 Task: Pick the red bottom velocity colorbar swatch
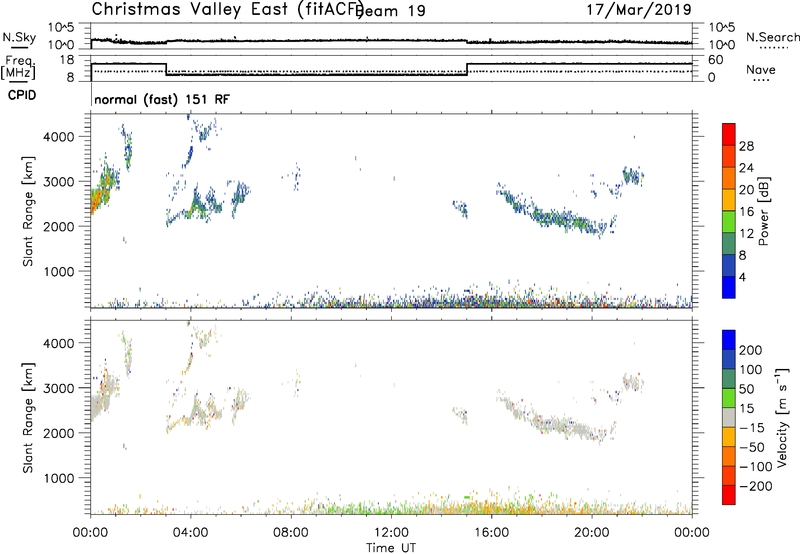pyautogui.click(x=729, y=495)
